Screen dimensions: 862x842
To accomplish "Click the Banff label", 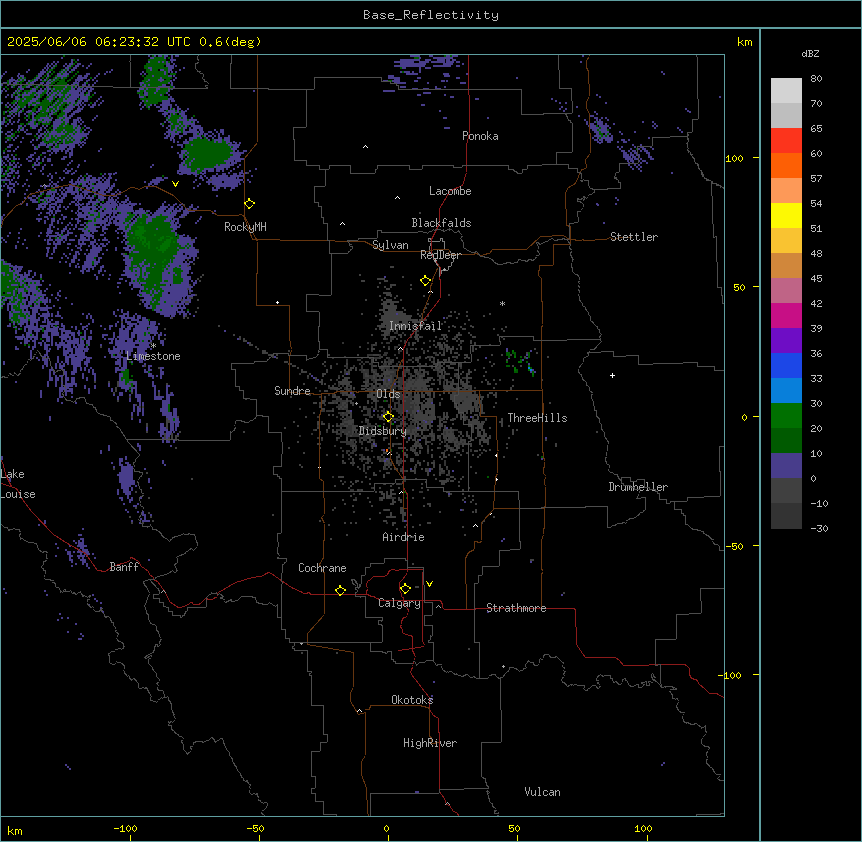I will [124, 567].
